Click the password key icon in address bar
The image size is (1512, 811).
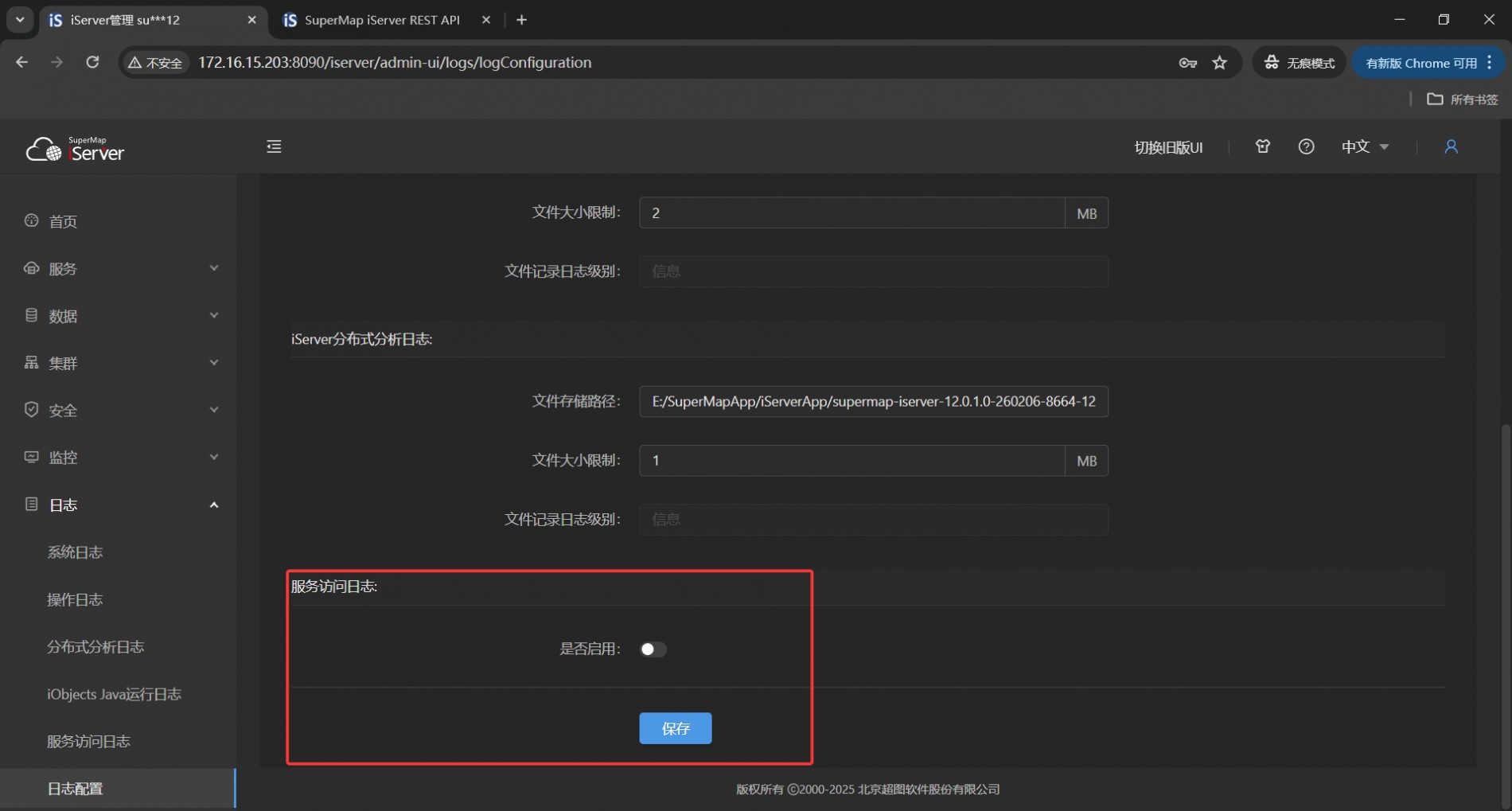coord(1187,63)
